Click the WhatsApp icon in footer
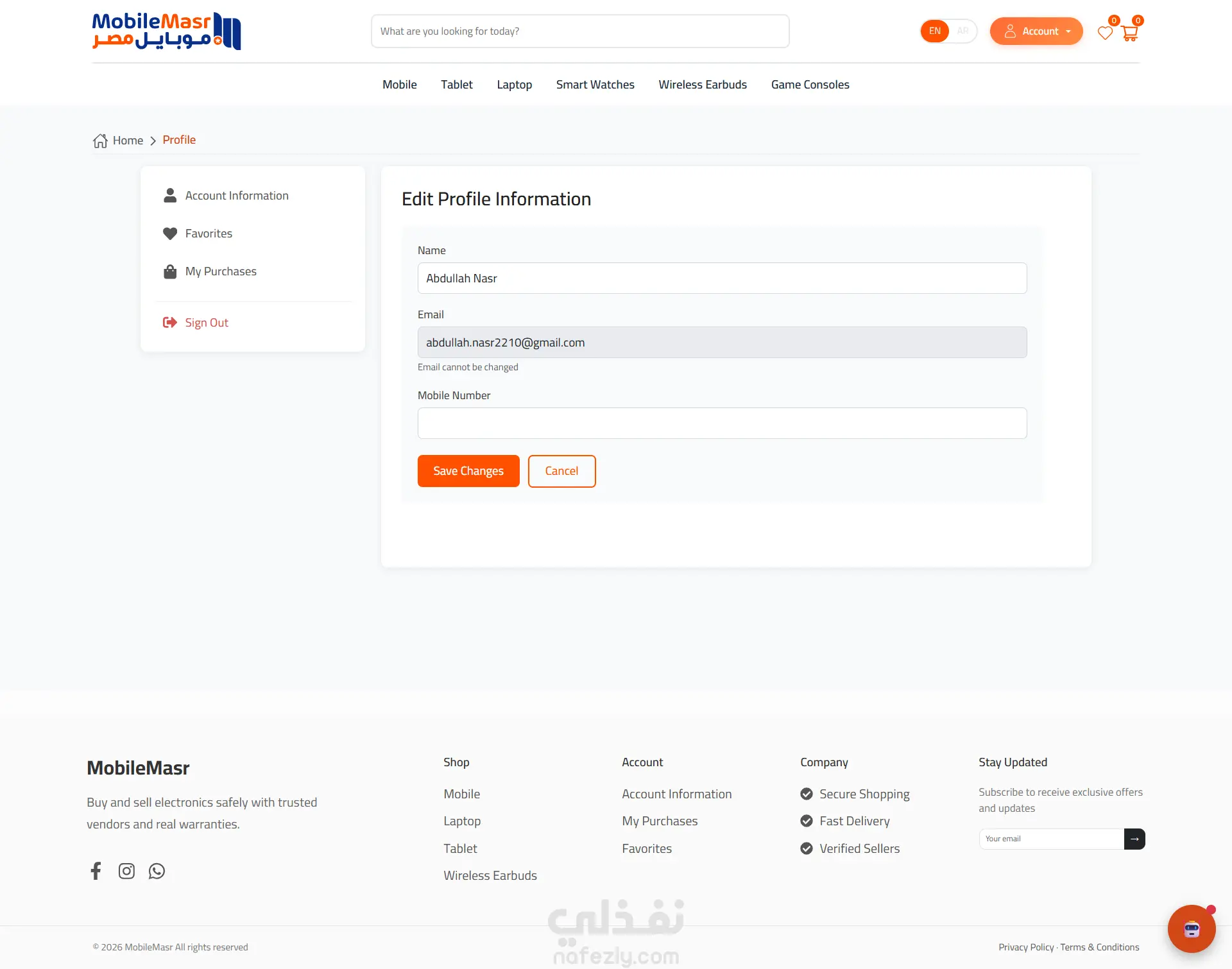The image size is (1232, 969). point(157,871)
